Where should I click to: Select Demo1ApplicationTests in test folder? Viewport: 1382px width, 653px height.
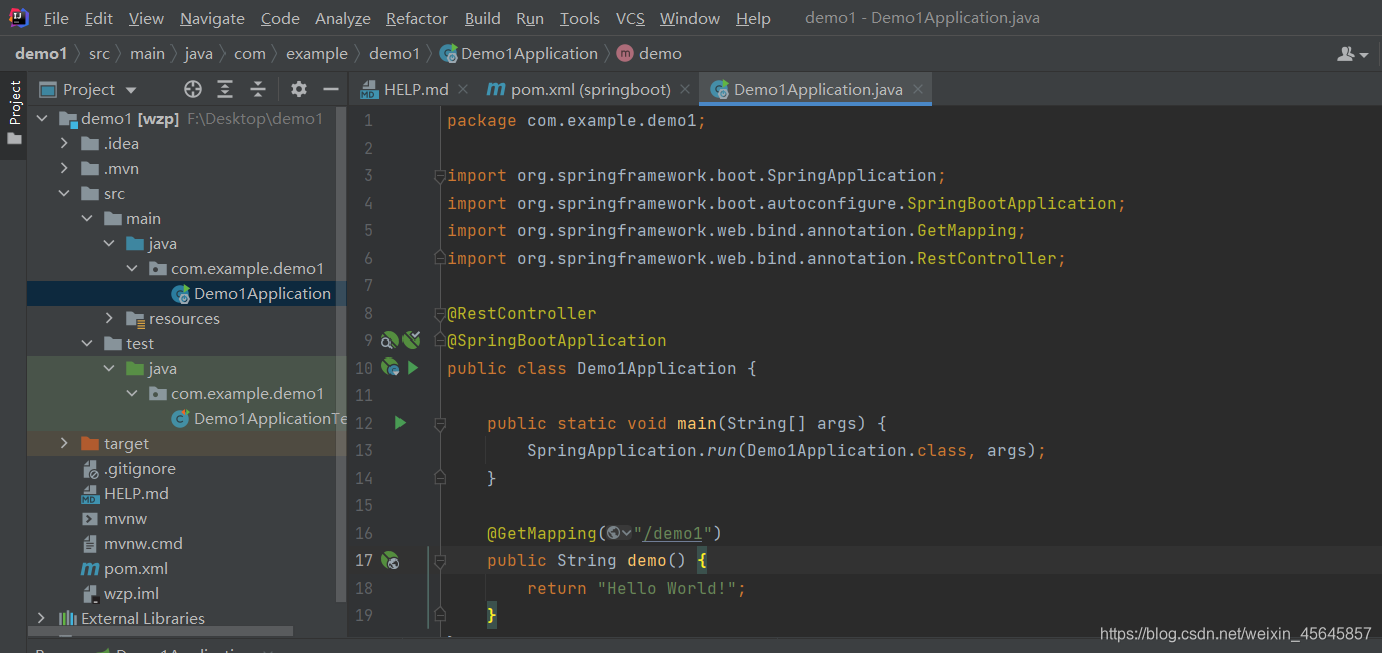[259, 418]
